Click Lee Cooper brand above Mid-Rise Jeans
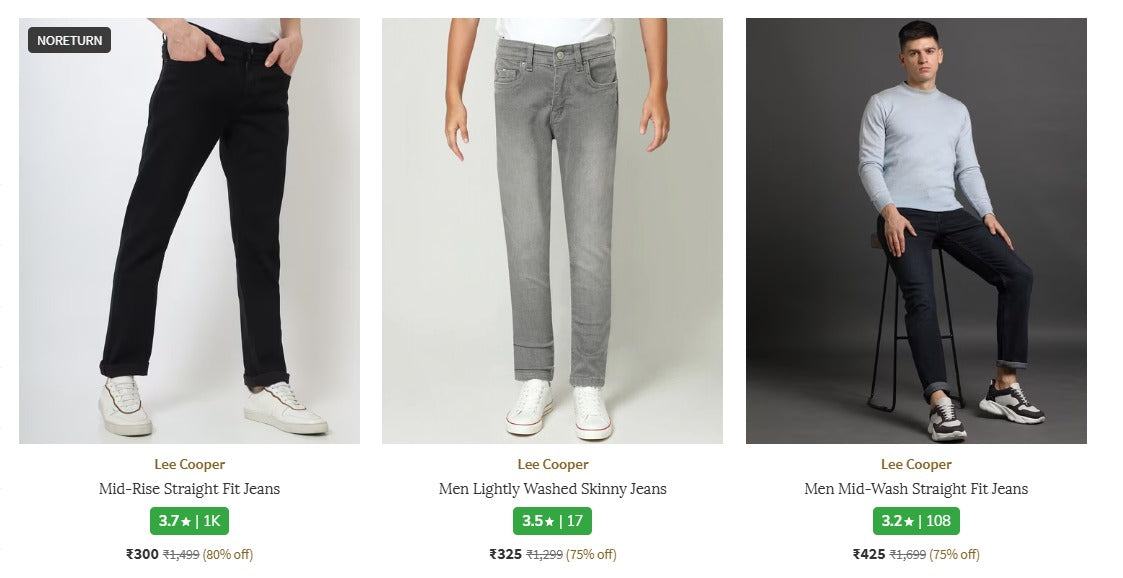Viewport: 1123px width, 578px height. (x=189, y=464)
